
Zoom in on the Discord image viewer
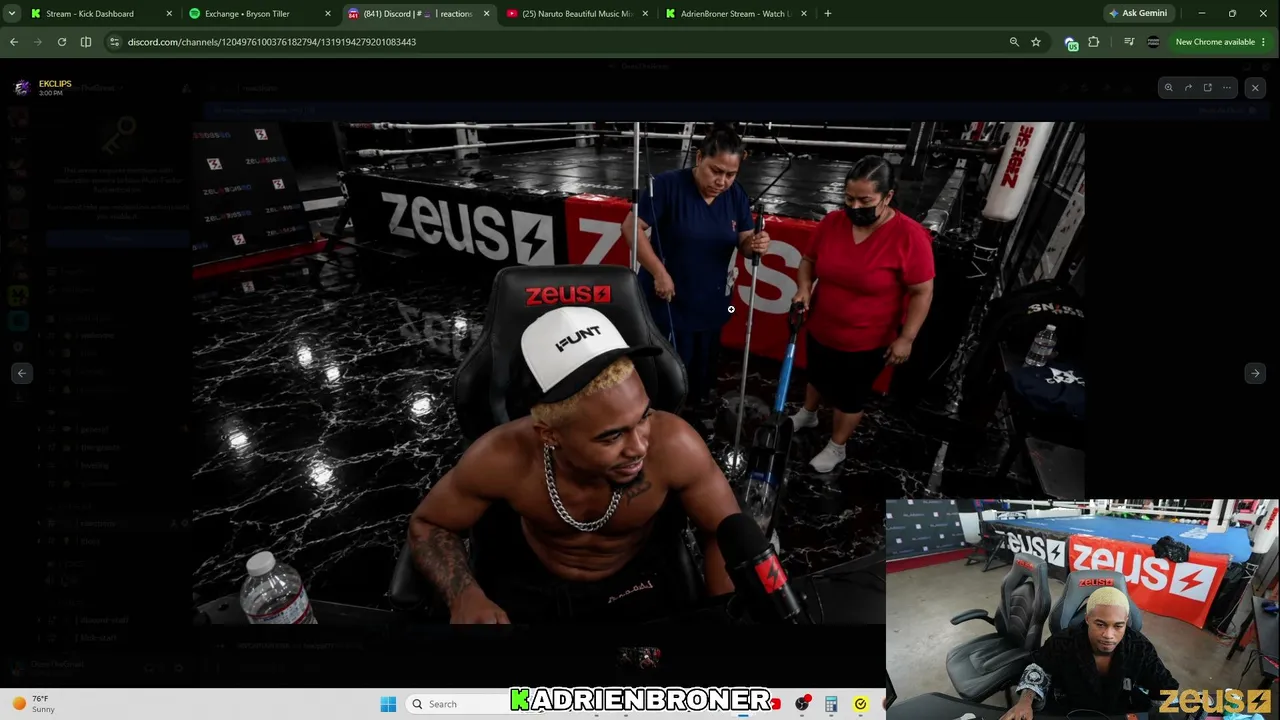(1168, 88)
